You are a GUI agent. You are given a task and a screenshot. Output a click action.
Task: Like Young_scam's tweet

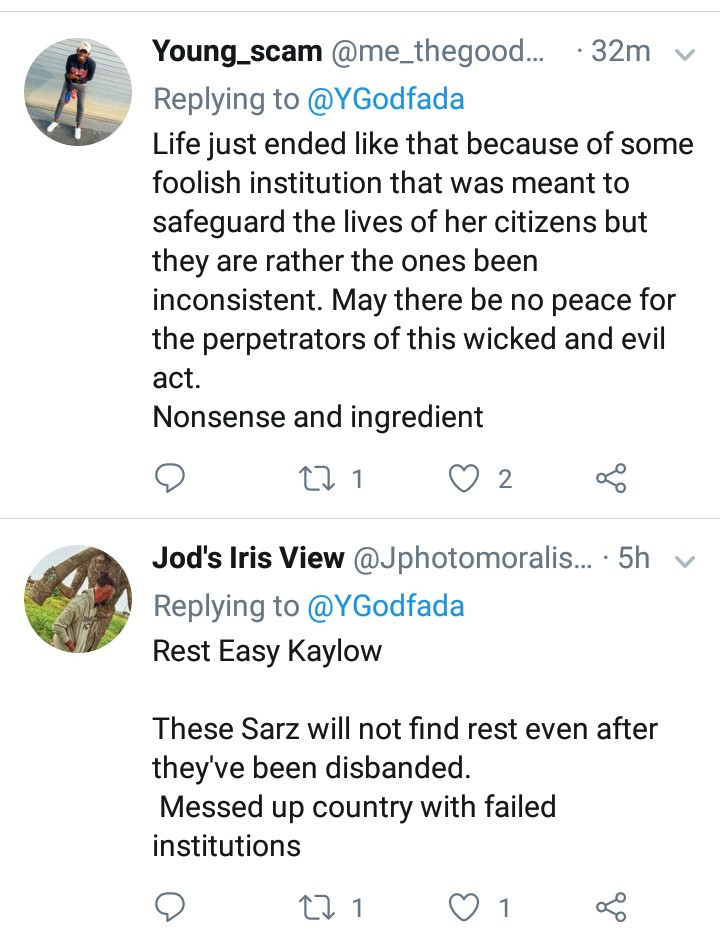[x=463, y=480]
